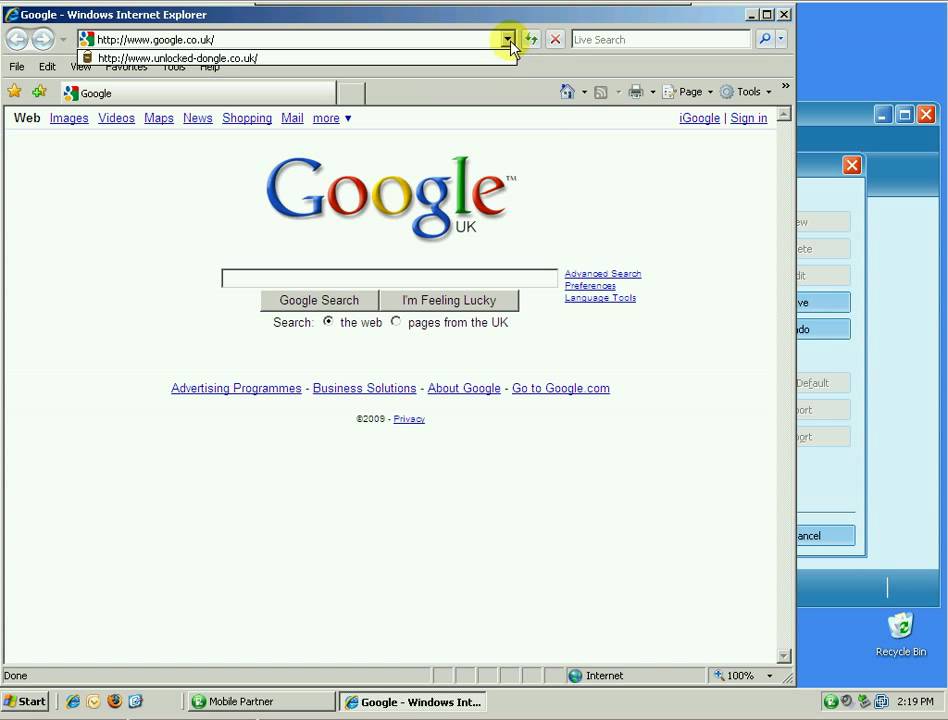The width and height of the screenshot is (948, 720).
Task: Click the Add to Favorites icon
Action: tap(39, 91)
